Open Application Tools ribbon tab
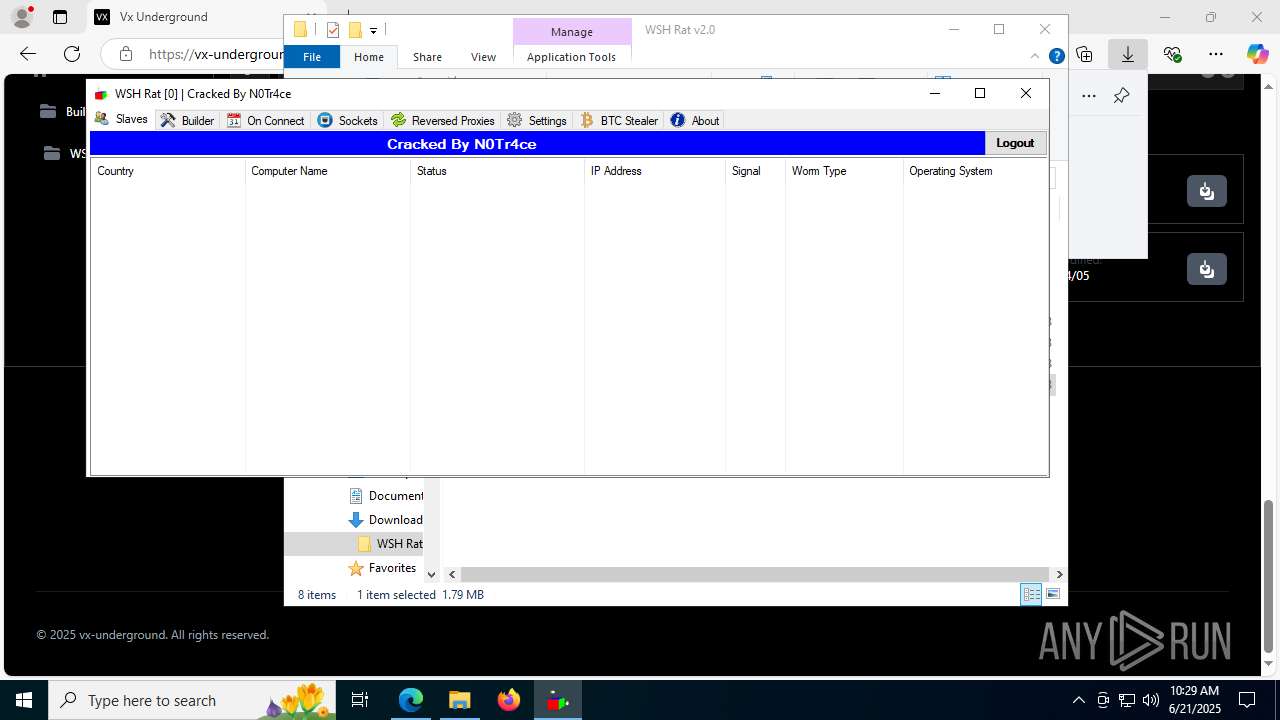 [571, 57]
